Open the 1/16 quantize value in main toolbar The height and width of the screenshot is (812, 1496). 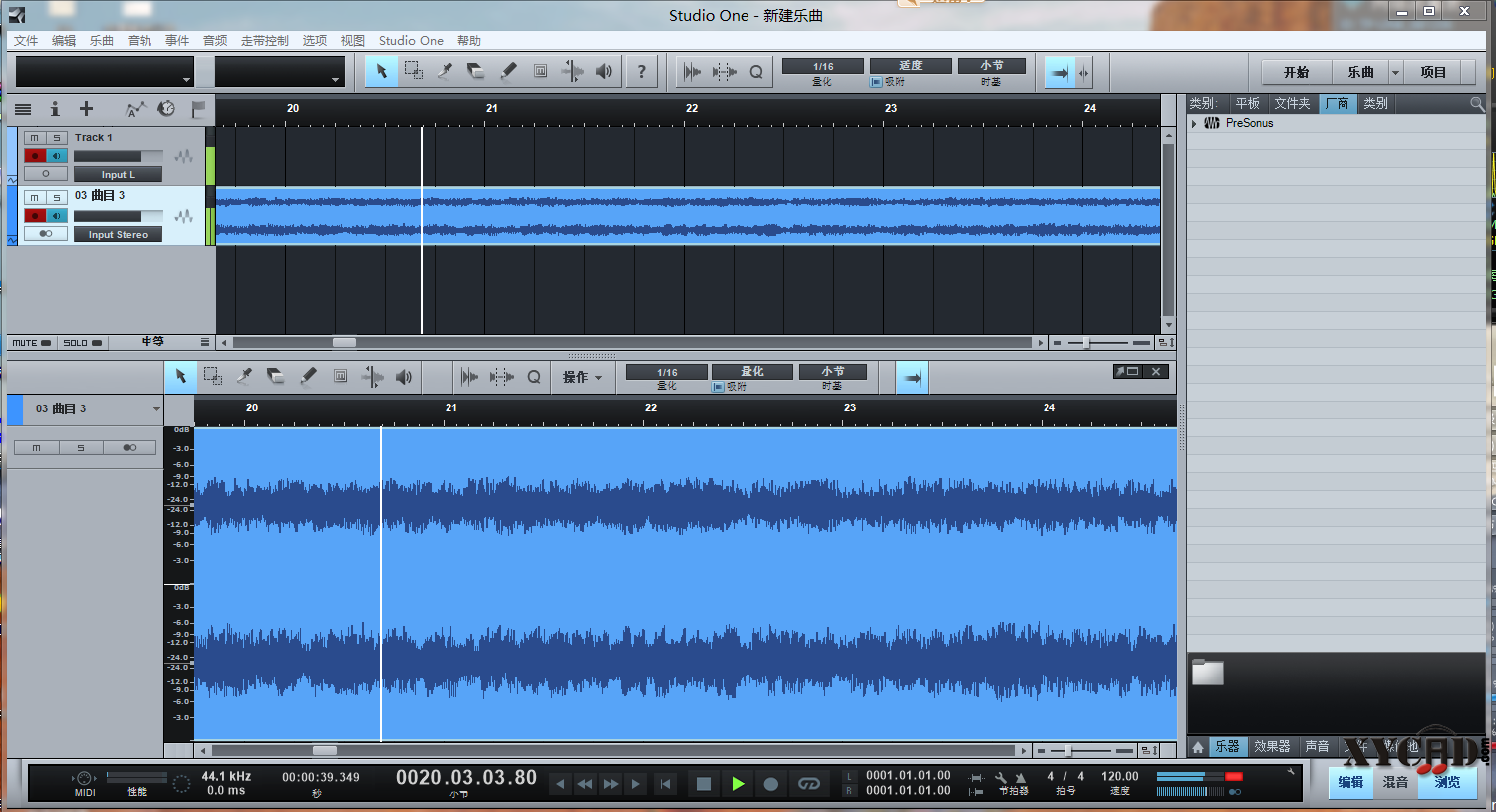click(823, 67)
